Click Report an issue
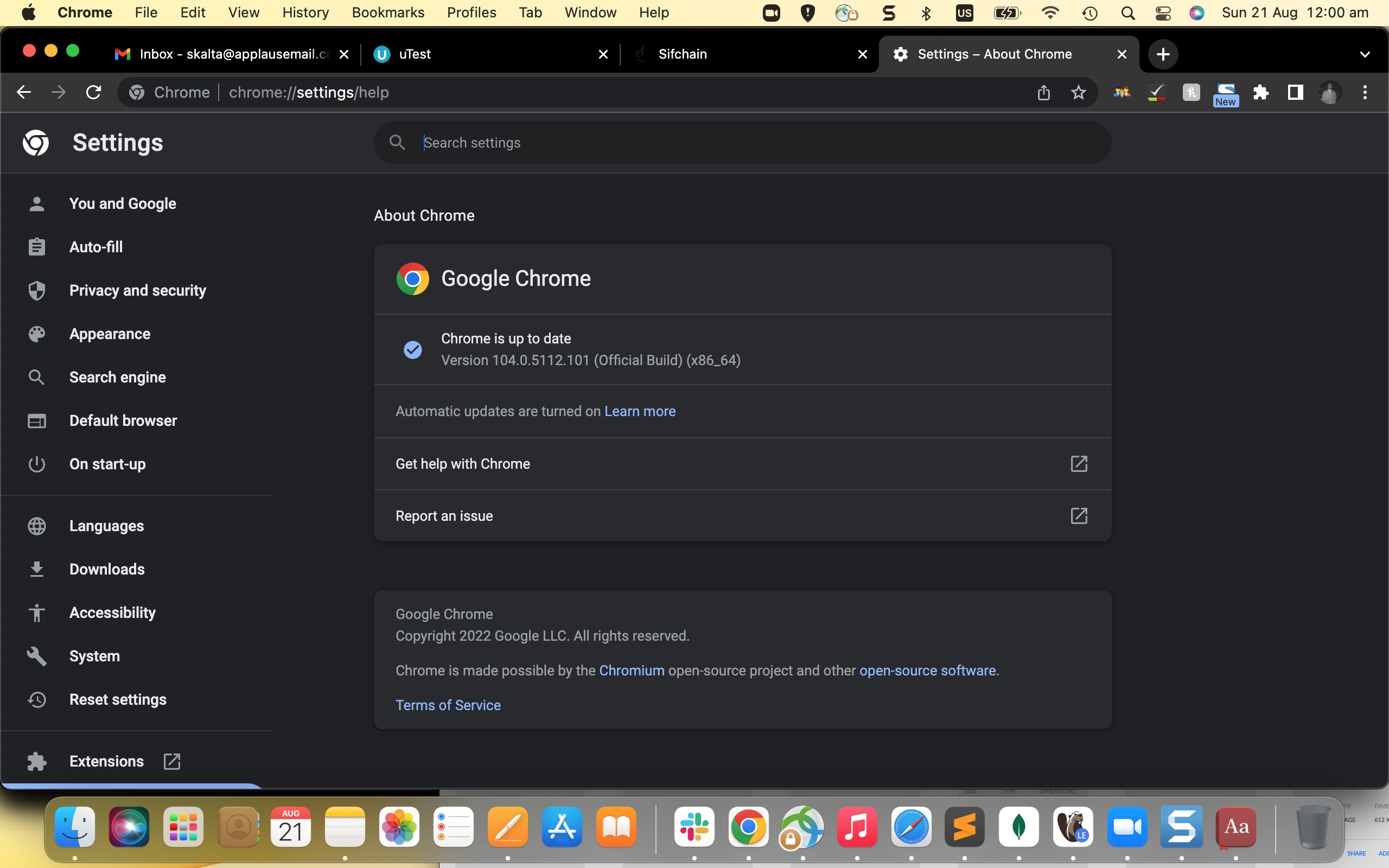 click(x=444, y=515)
